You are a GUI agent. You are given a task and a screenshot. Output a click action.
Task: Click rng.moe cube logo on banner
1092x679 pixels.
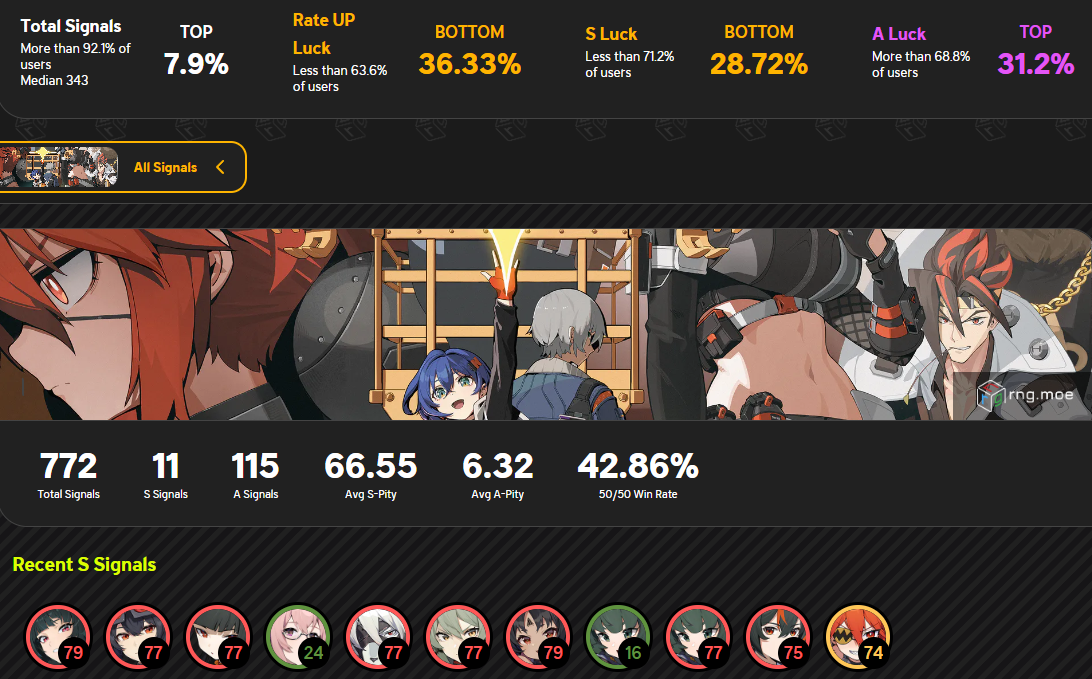[989, 396]
